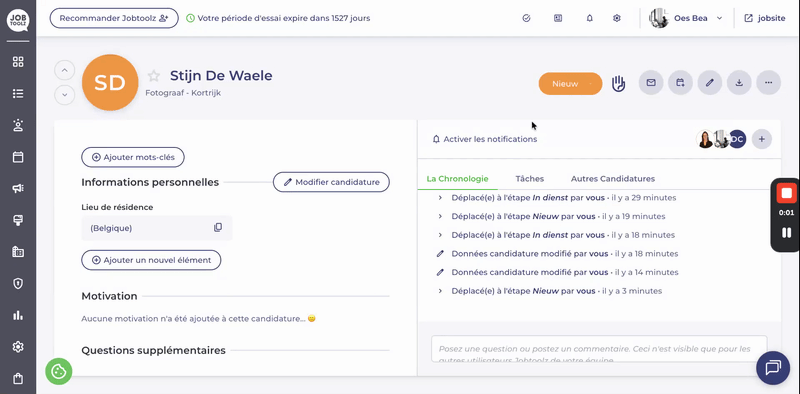Click Ajouter mots-clés button
This screenshot has width=800, height=394.
coord(133,157)
